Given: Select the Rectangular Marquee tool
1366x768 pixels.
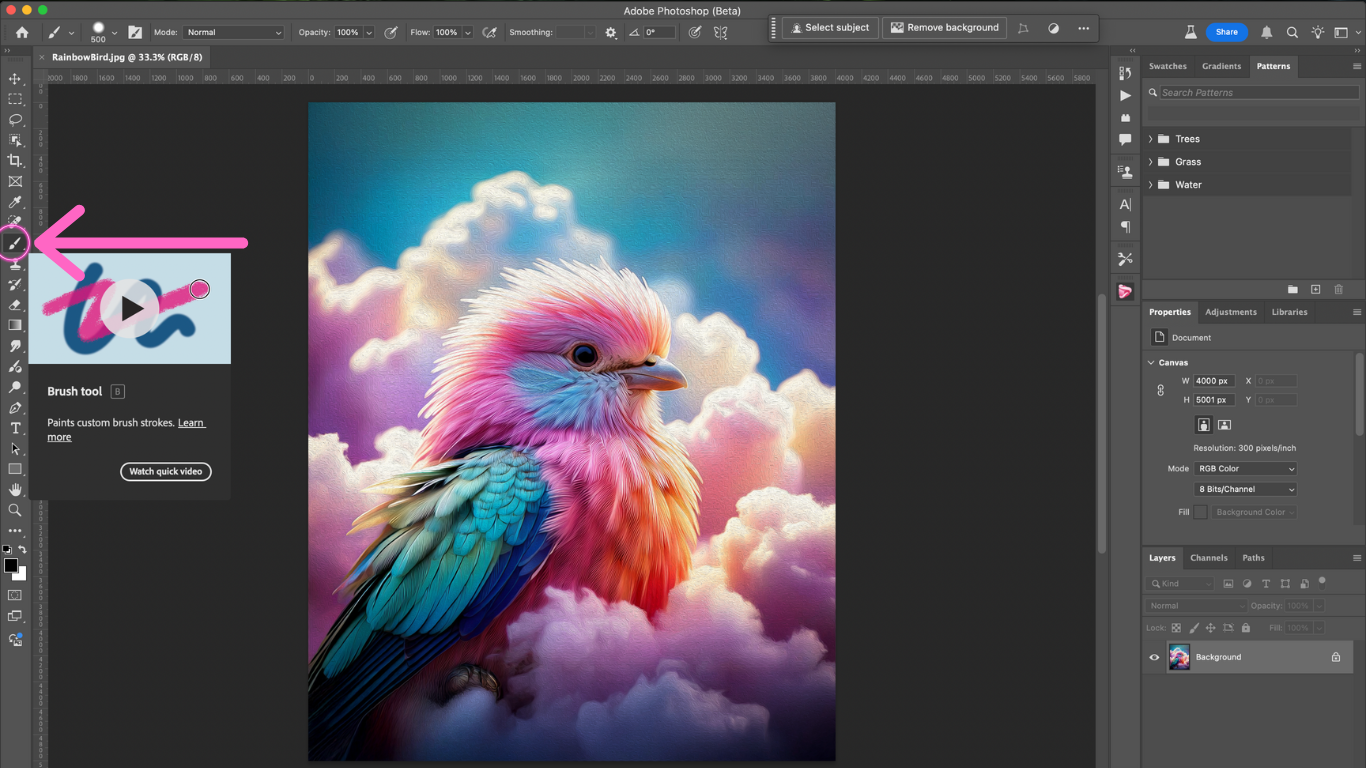Looking at the screenshot, I should click(x=15, y=99).
